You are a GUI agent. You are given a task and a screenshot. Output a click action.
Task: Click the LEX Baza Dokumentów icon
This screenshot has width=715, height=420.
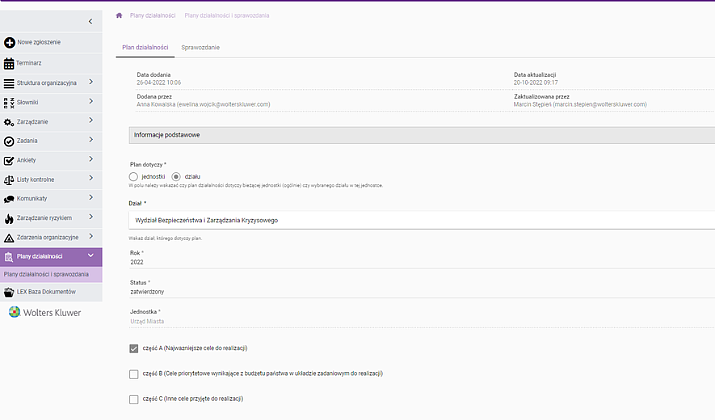pos(9,291)
